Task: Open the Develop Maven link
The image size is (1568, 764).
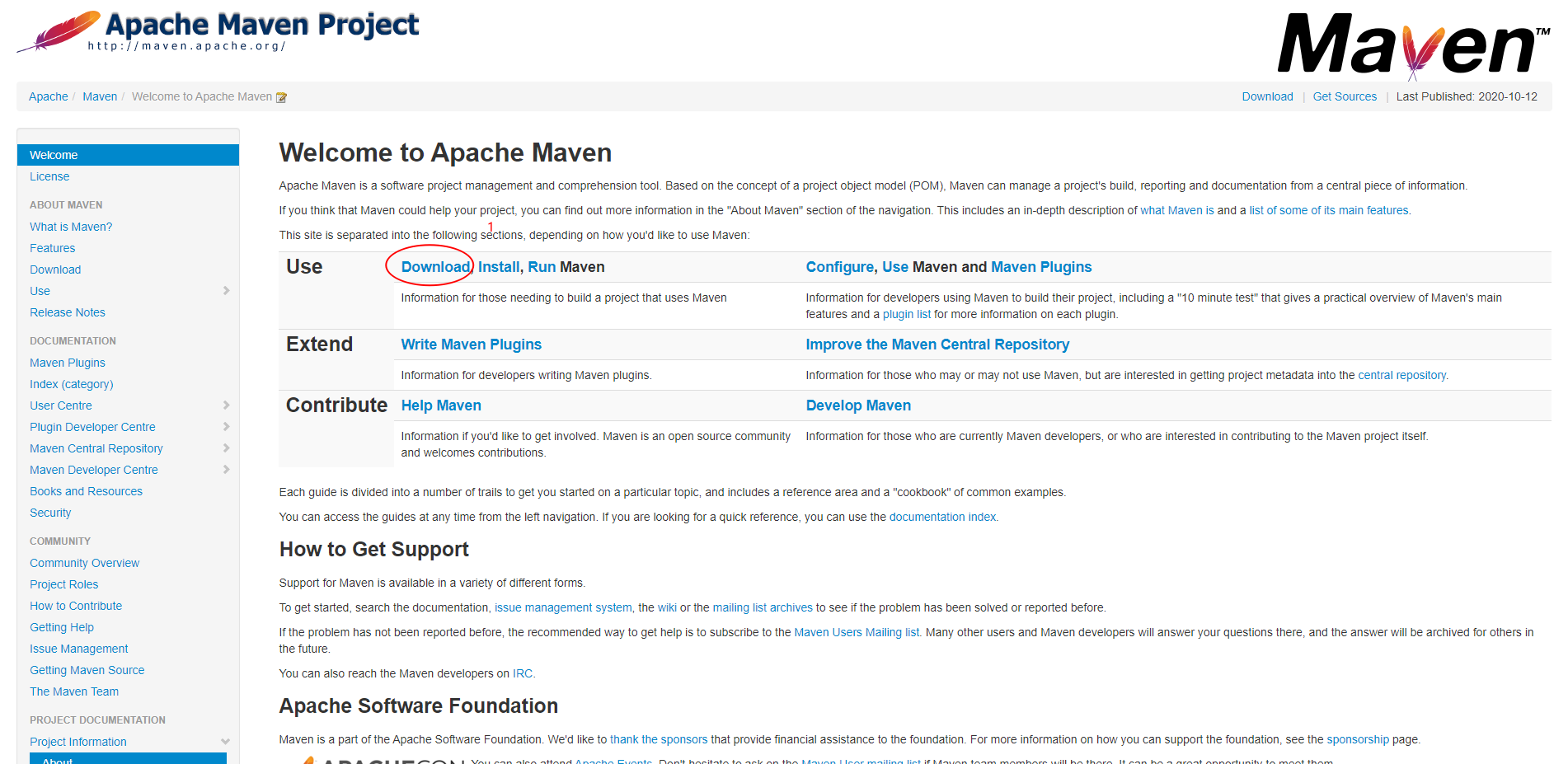Action: (x=858, y=405)
